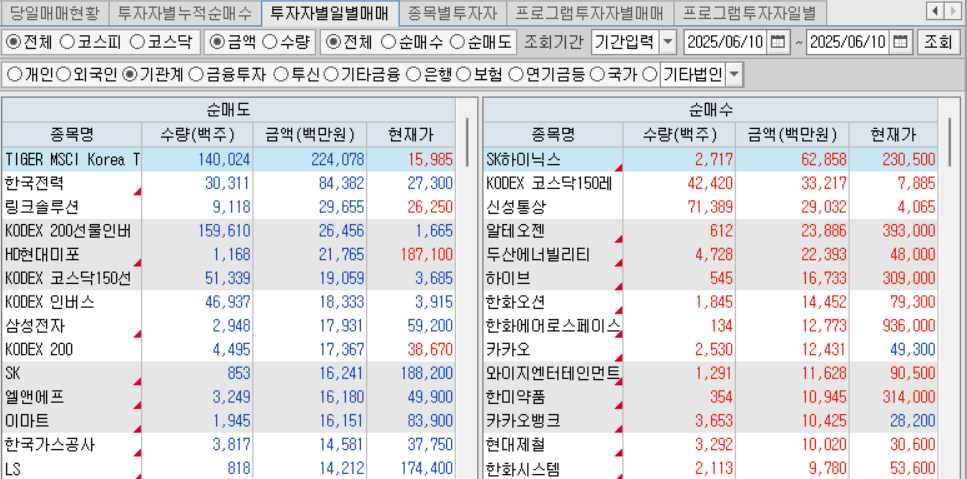Screen dimensions: 967x479
Task: Open the end date calendar picker icon
Action: click(900, 42)
